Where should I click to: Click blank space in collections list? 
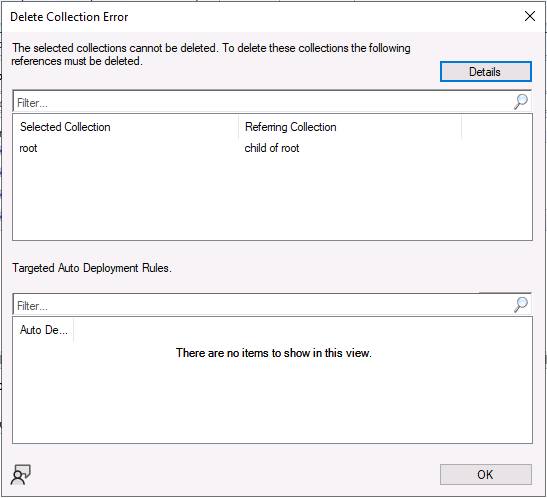coord(272,199)
